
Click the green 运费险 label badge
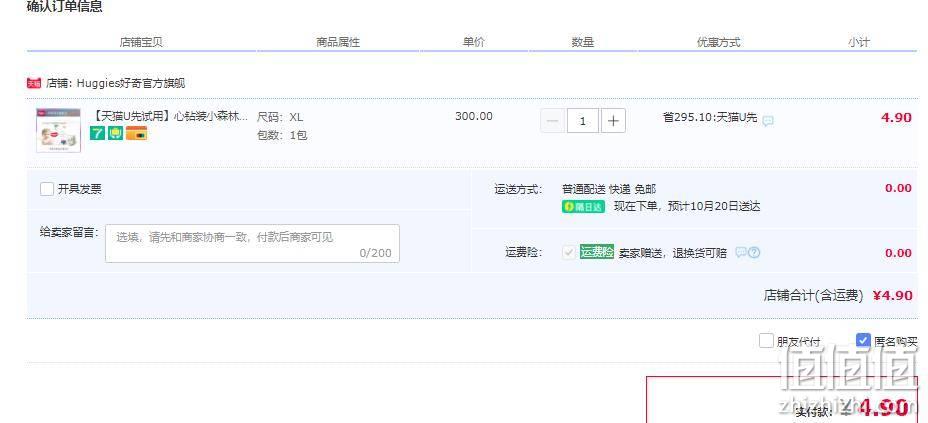pyautogui.click(x=597, y=251)
